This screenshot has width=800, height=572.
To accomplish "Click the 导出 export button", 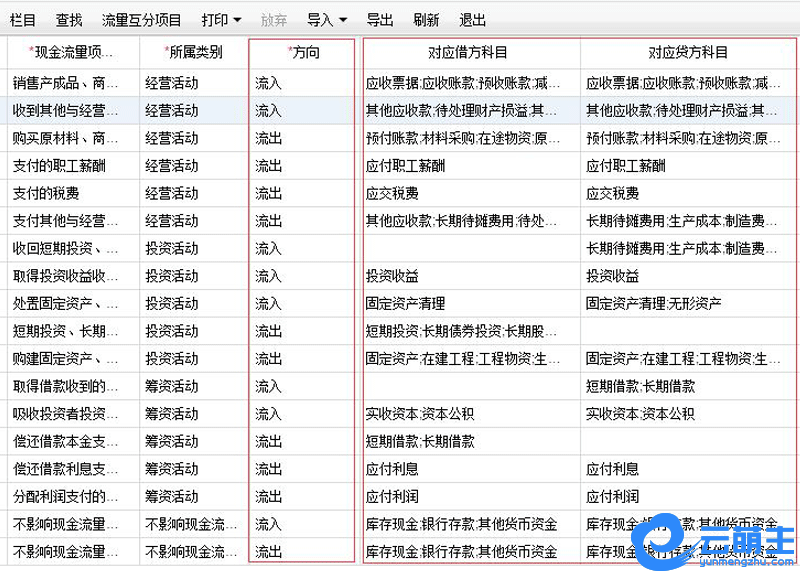I will [x=380, y=20].
